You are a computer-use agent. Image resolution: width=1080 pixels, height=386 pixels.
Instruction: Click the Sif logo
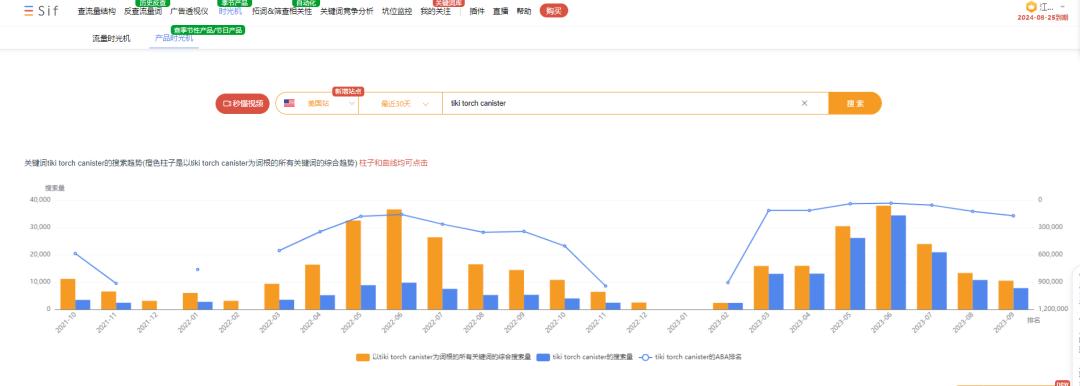(48, 11)
